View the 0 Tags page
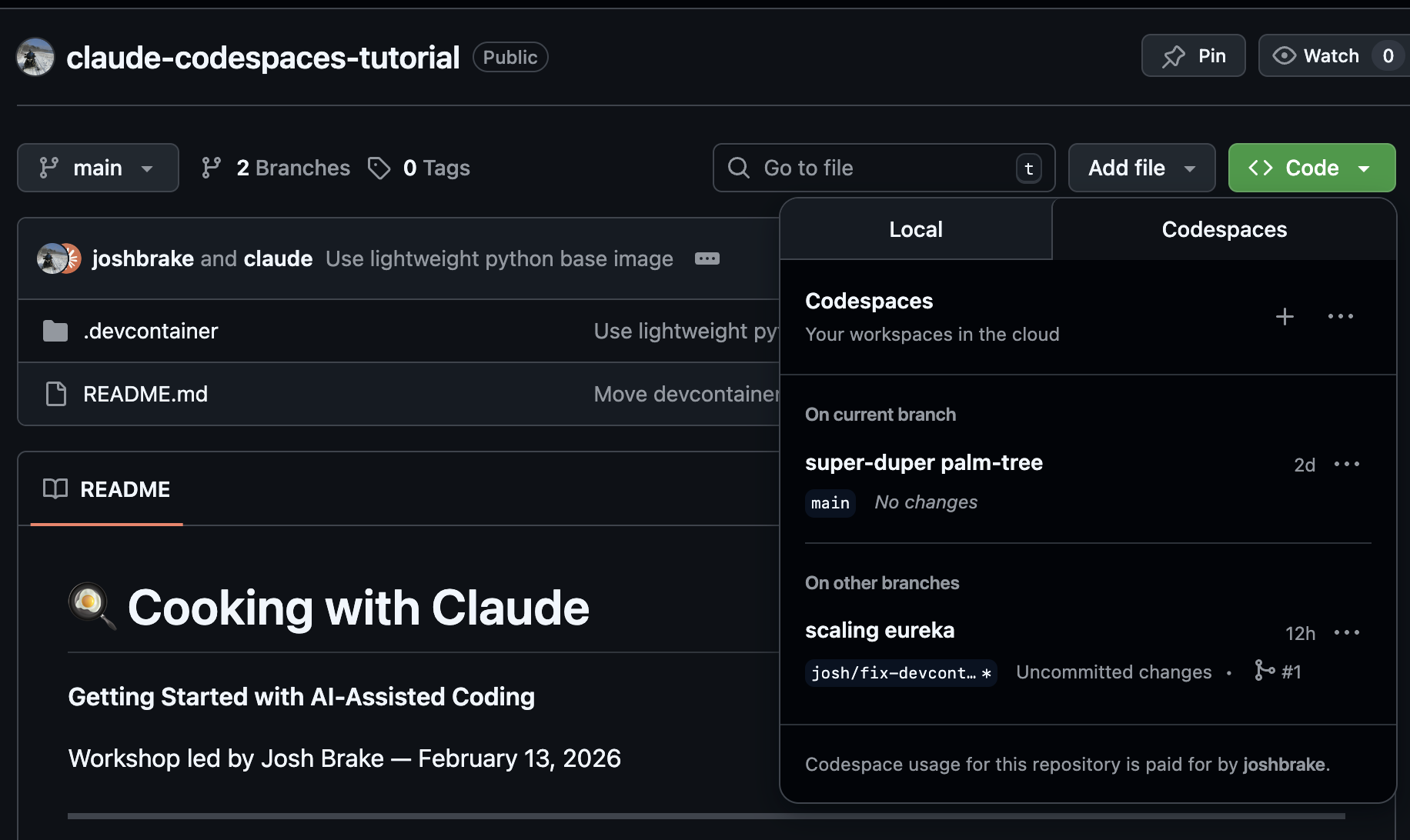Screen dimensions: 1410x840 click(419, 168)
